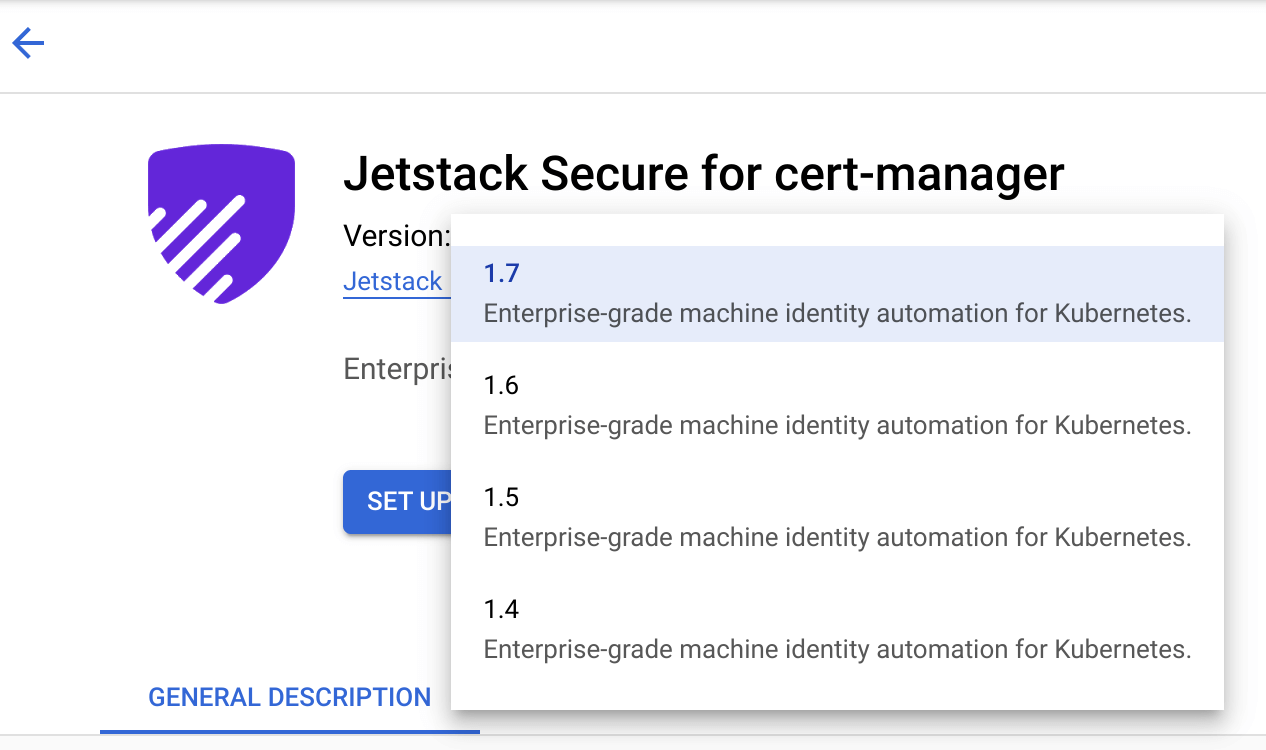Screen dimensions: 1266x750
Task: Pick version 1.5 option
Action: (x=837, y=518)
